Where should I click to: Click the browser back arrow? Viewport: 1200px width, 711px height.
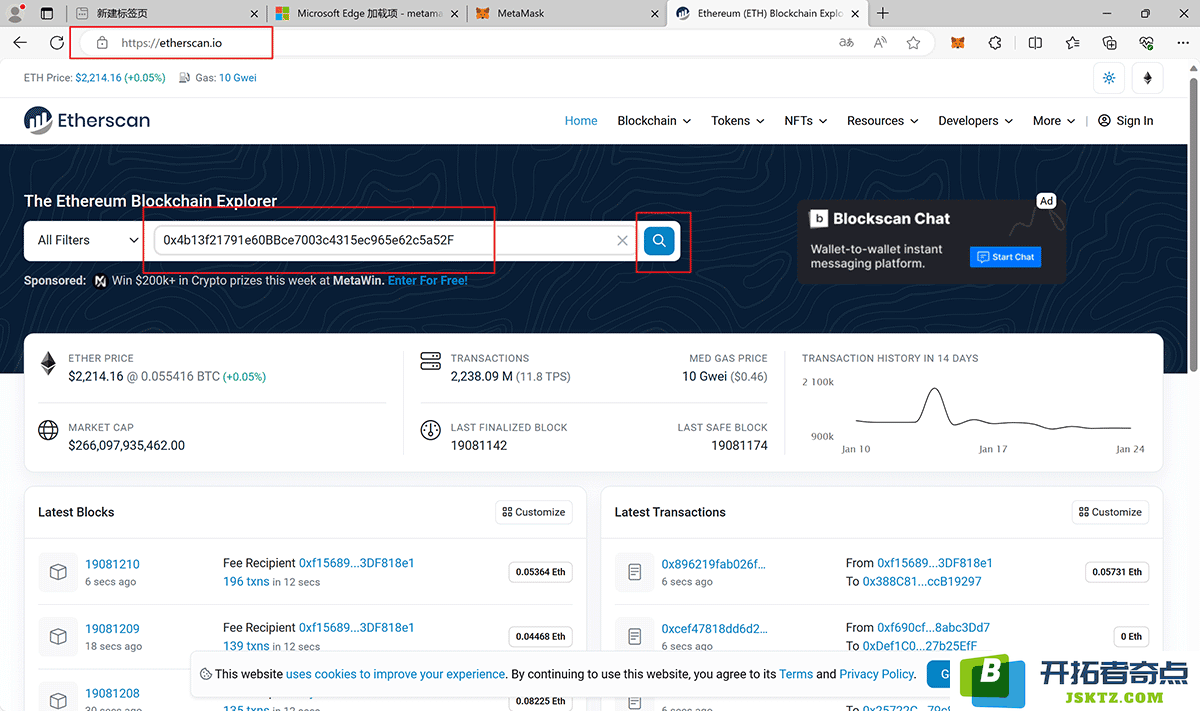(x=21, y=43)
